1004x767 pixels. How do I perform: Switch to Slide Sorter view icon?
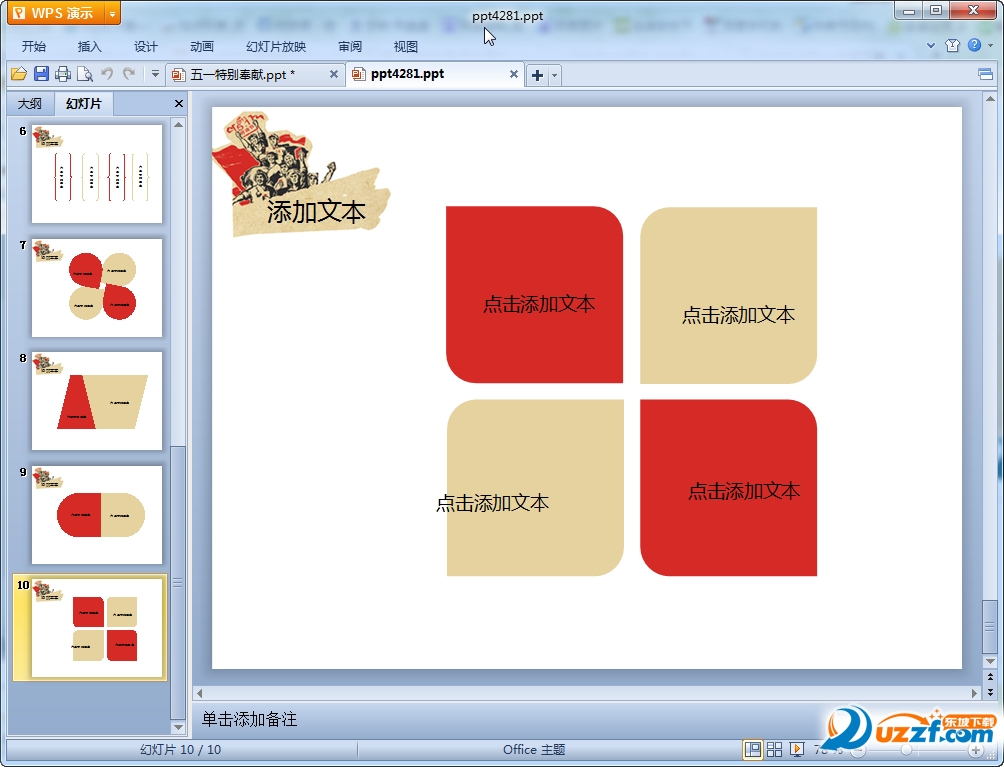[774, 749]
